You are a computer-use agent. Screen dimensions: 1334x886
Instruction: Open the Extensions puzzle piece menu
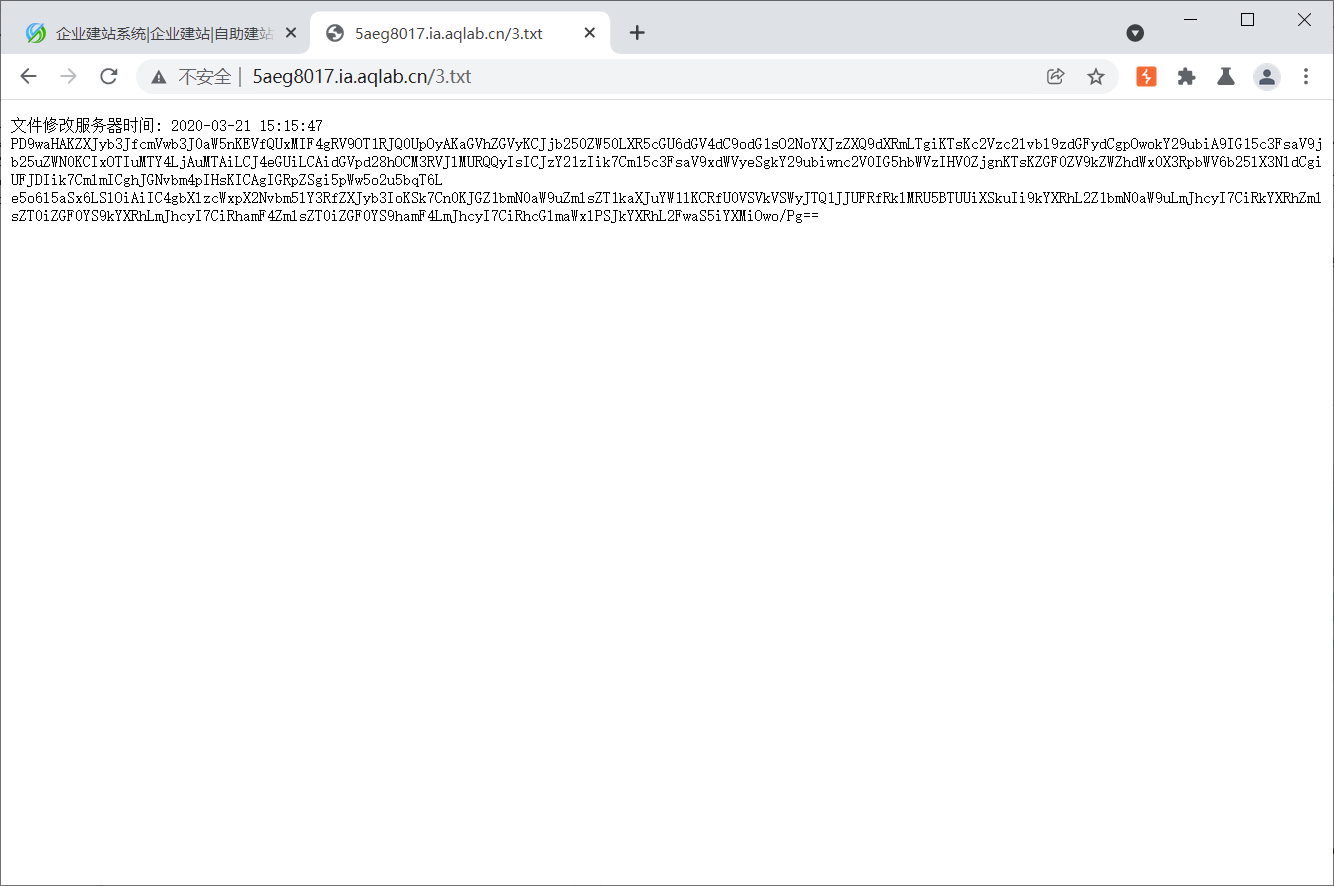click(x=1186, y=76)
